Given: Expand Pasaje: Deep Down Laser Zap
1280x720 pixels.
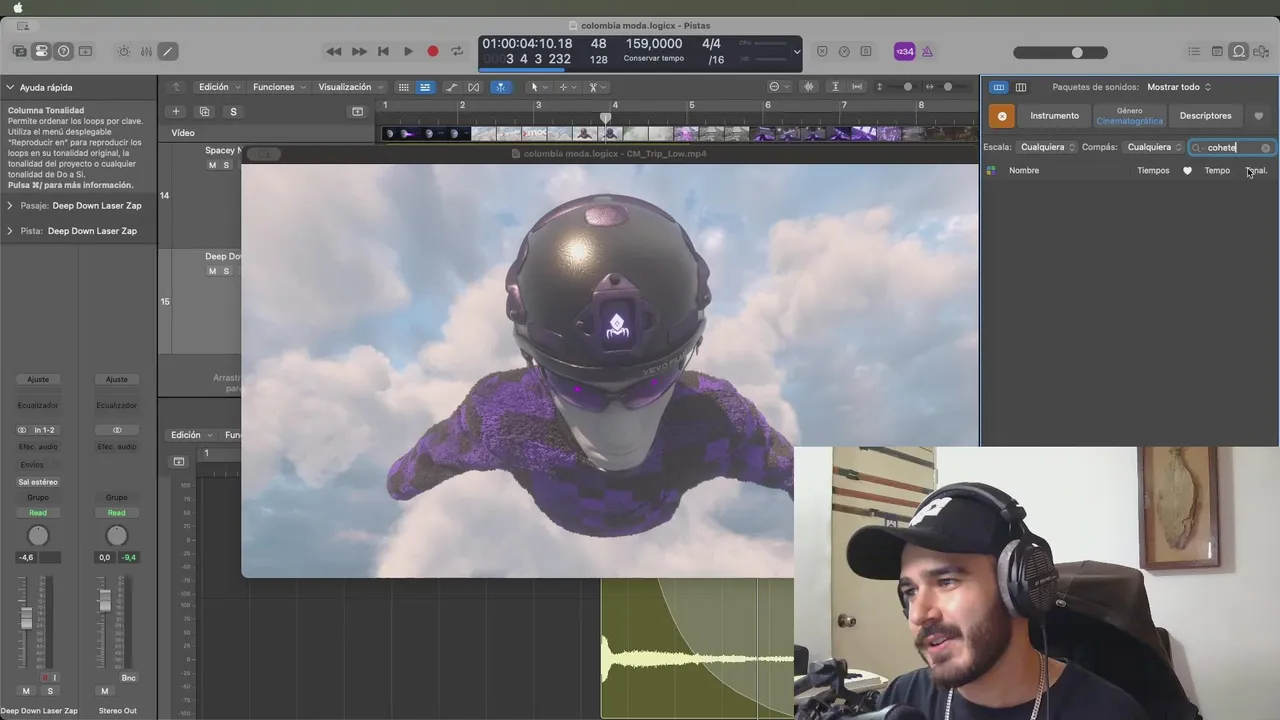Looking at the screenshot, I should pos(10,205).
